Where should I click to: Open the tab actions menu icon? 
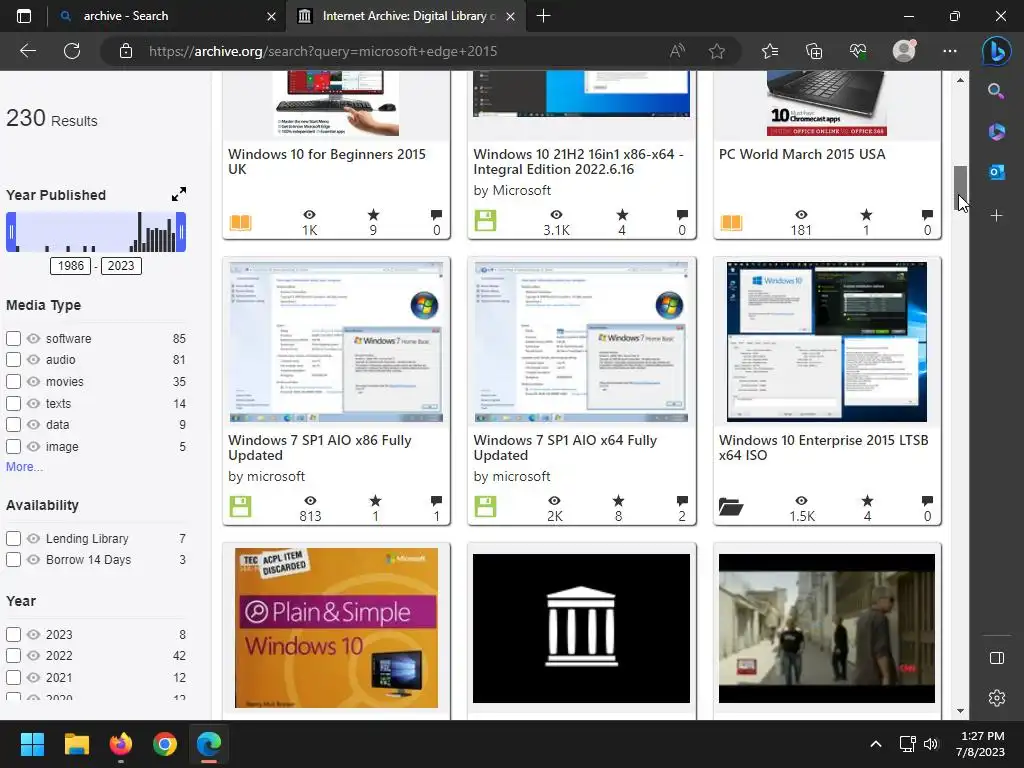tap(24, 16)
